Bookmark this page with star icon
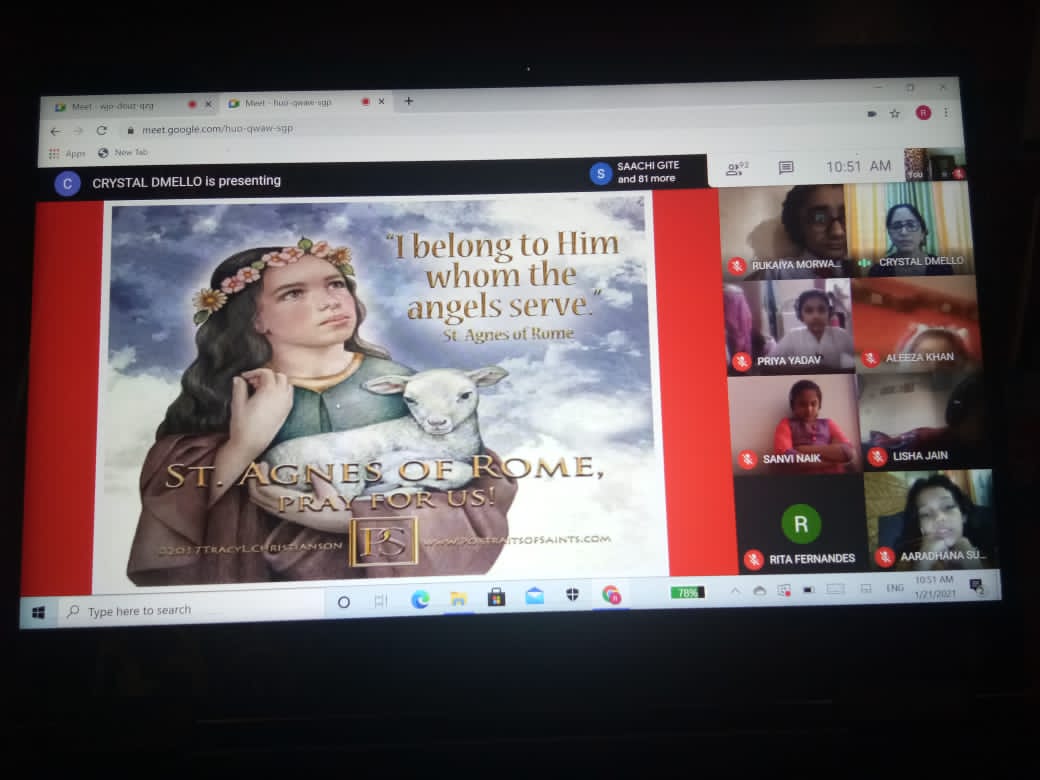 pyautogui.click(x=895, y=113)
